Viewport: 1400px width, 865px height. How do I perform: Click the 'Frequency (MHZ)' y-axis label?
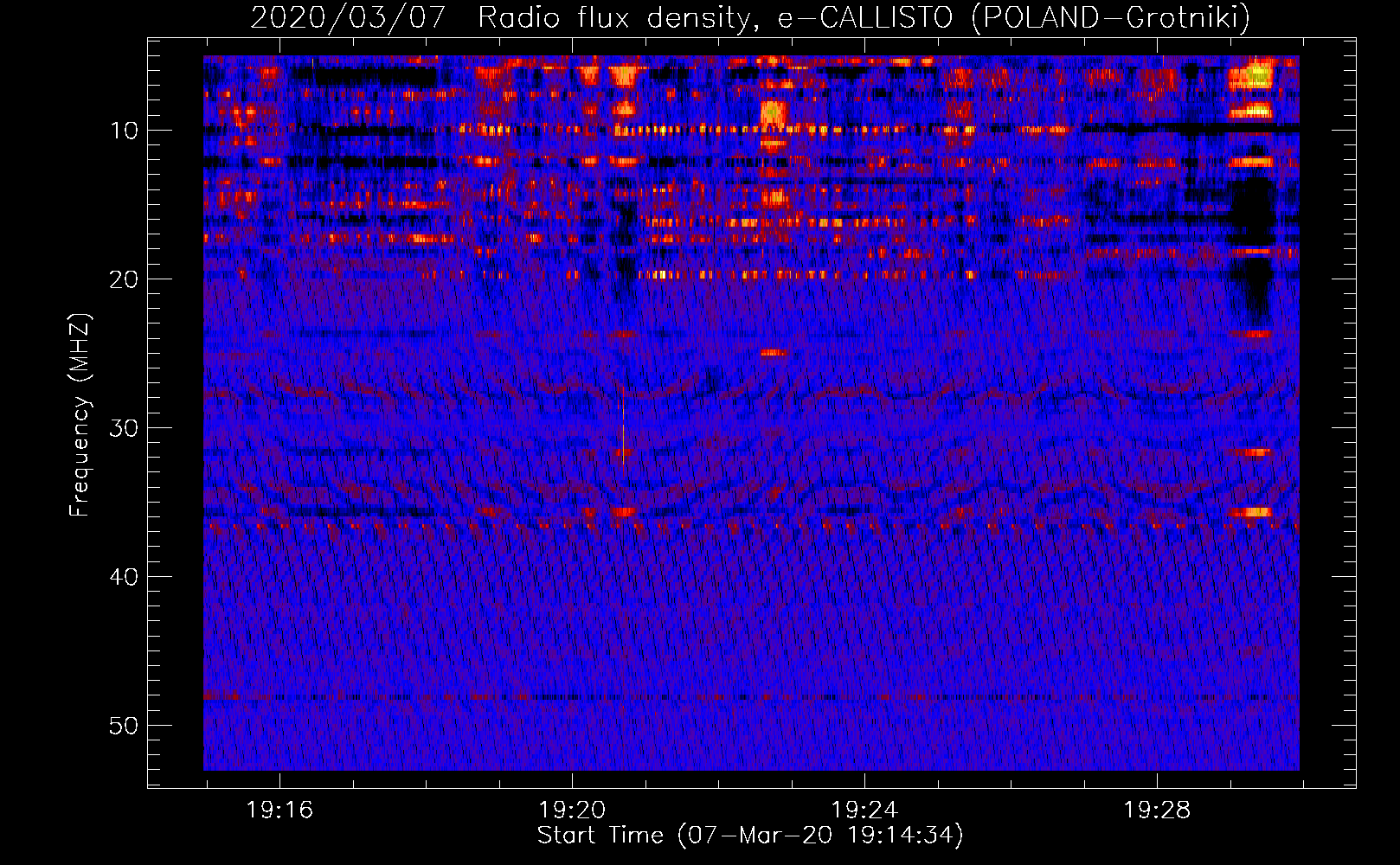point(80,414)
